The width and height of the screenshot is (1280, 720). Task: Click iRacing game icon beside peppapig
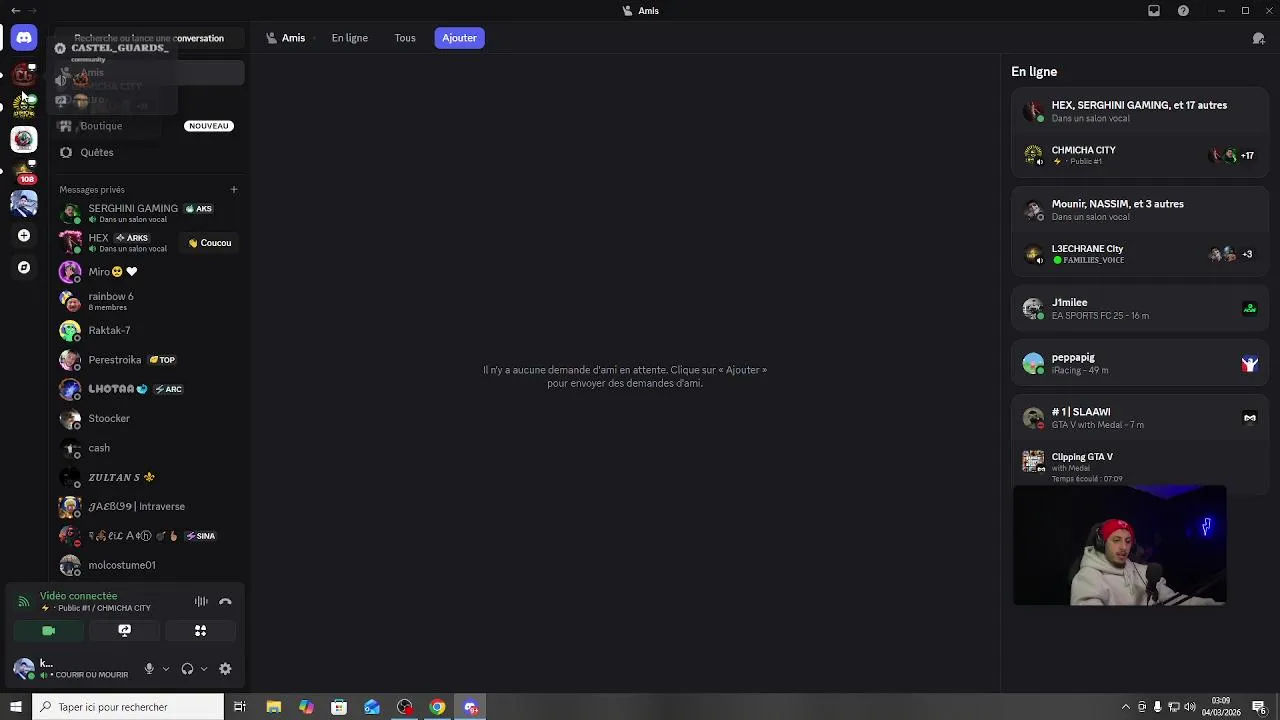pyautogui.click(x=1249, y=364)
